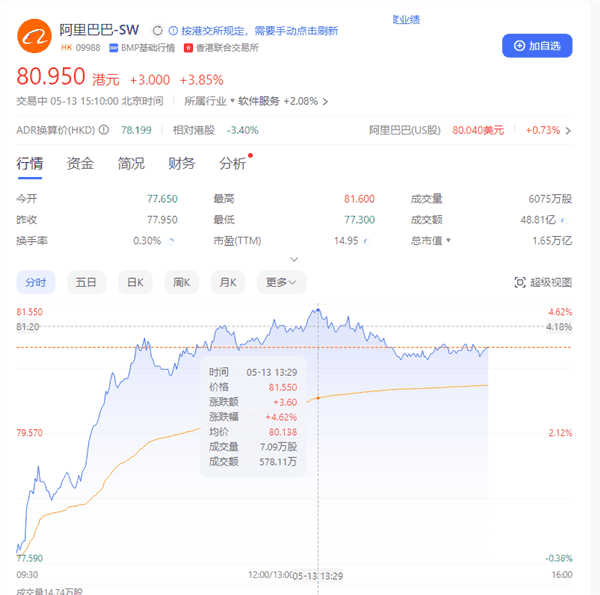This screenshot has height=595, width=600.
Task: Click the 81.20 dashed-line price label
Action: tap(28, 327)
